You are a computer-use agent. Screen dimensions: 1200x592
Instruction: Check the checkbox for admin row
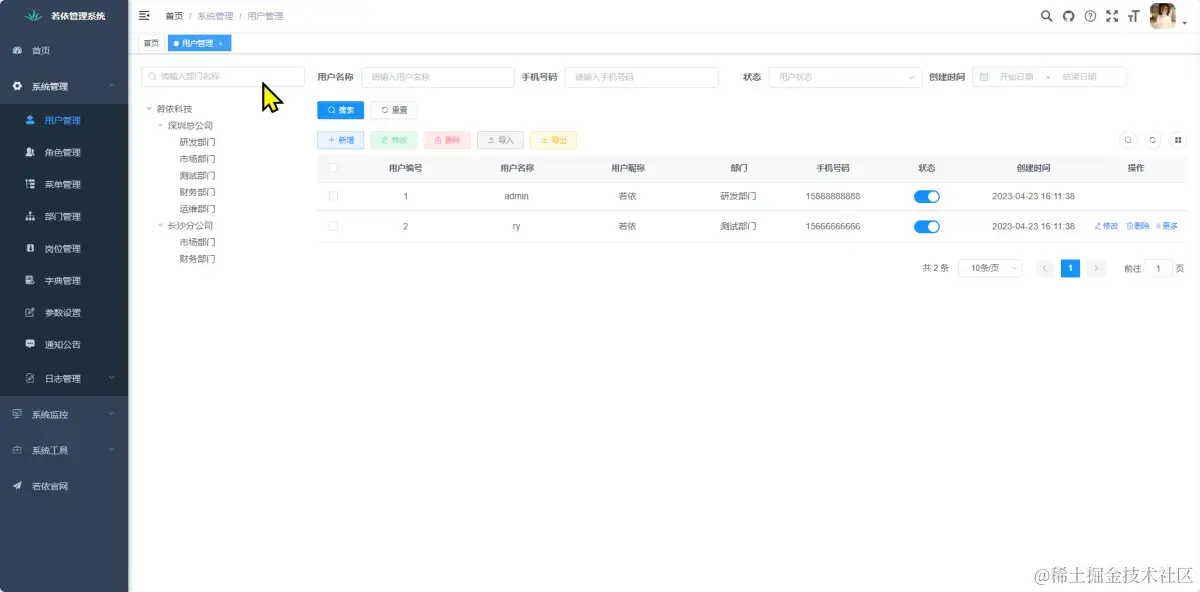[x=333, y=196]
